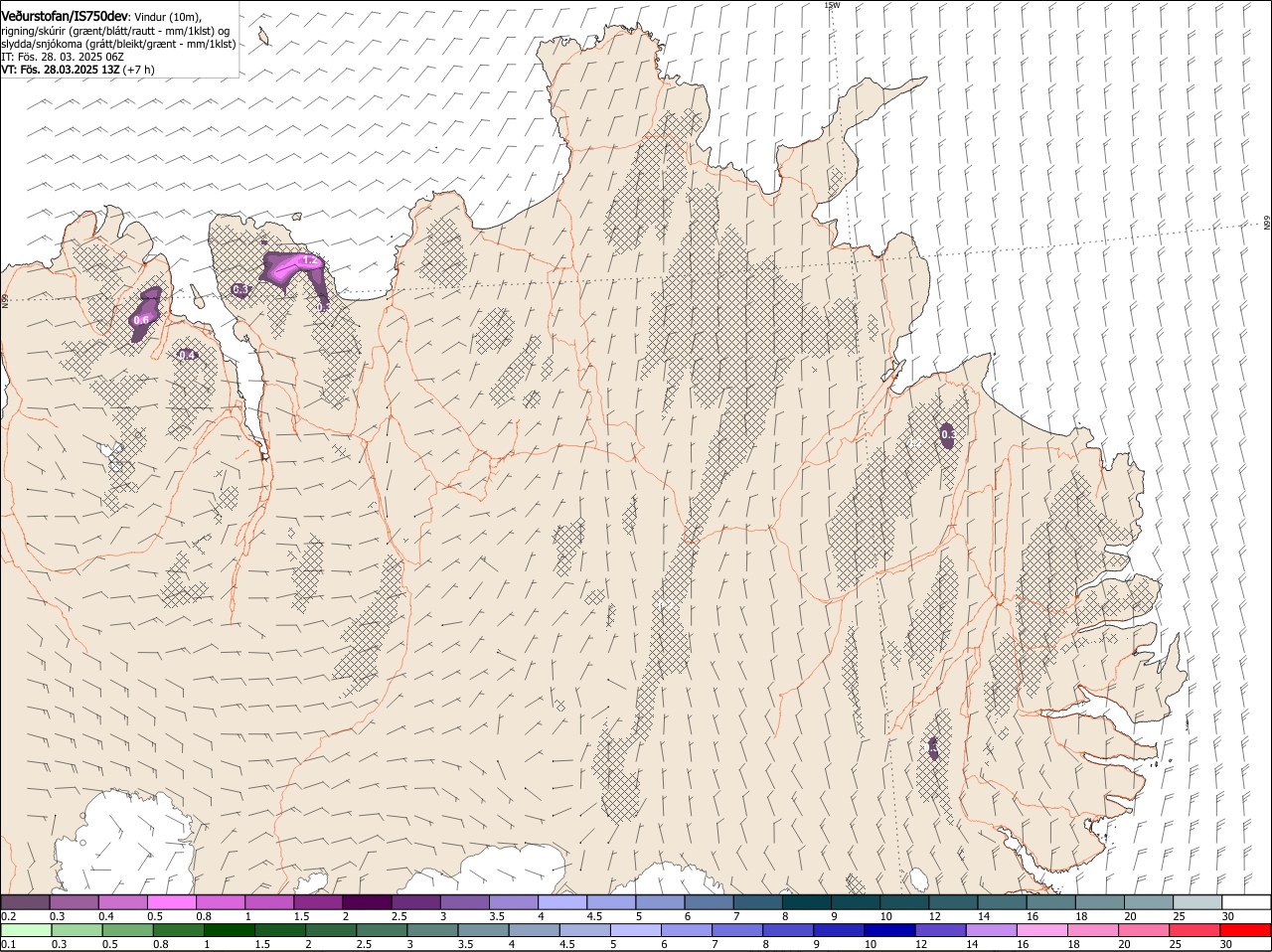Pick the pale green 0.1 swatch, lower legend row

pos(26,931)
